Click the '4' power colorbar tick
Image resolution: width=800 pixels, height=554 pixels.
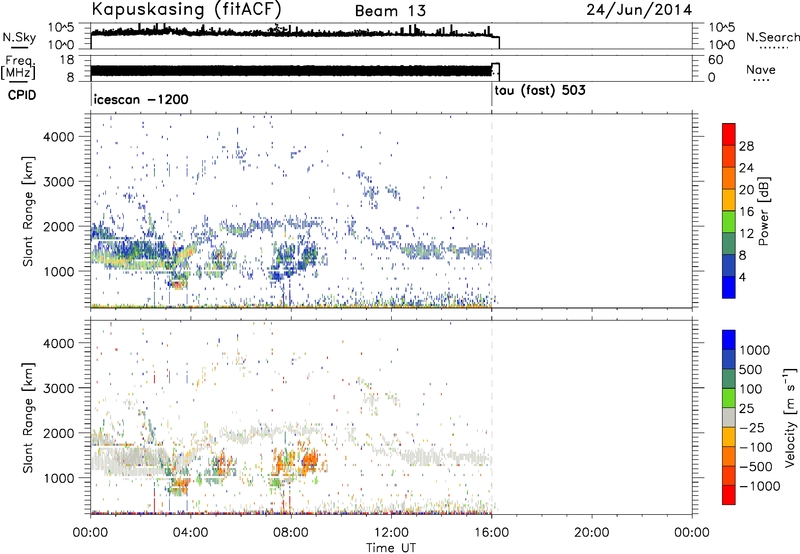click(742, 277)
